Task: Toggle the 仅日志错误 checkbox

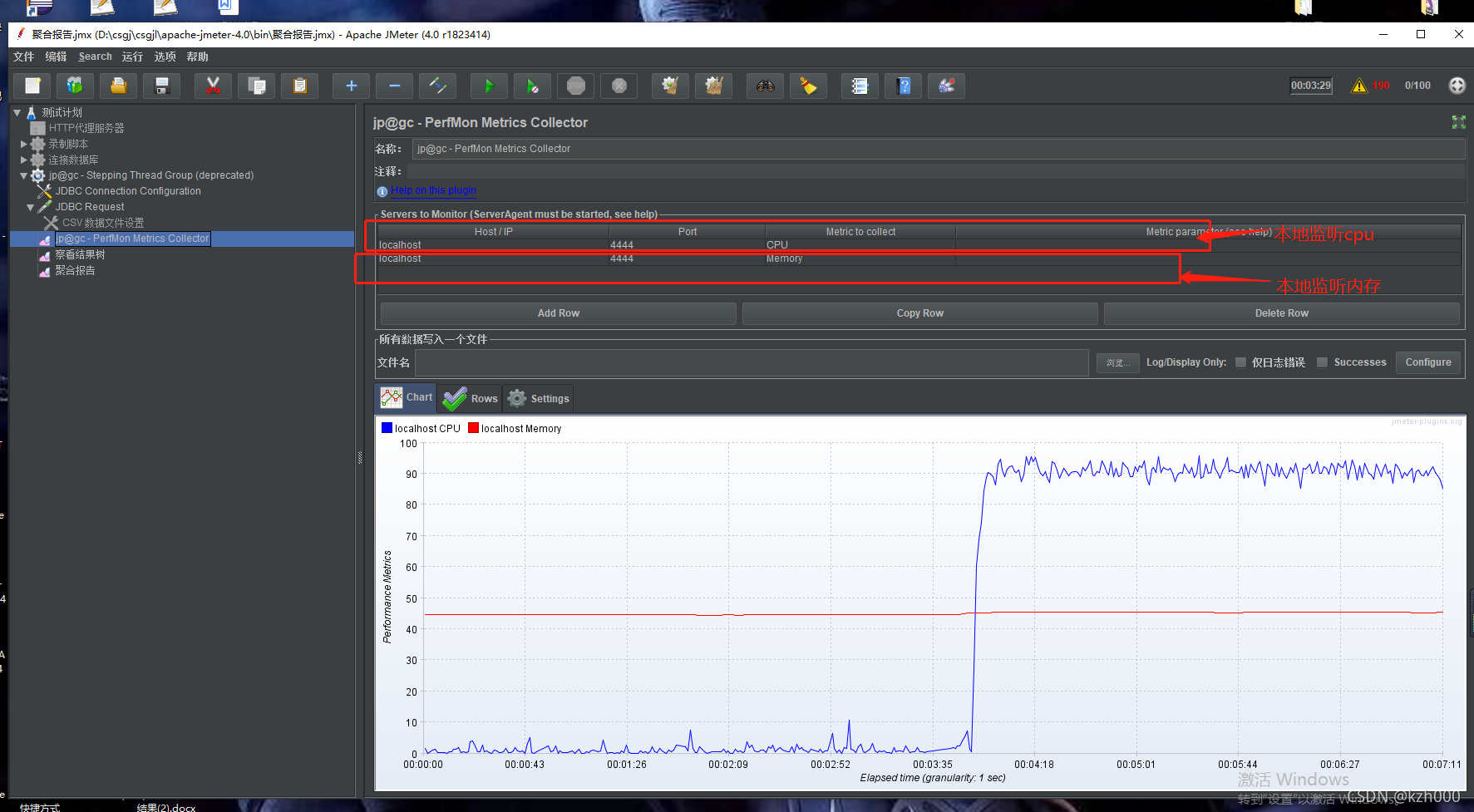Action: pyautogui.click(x=1241, y=362)
